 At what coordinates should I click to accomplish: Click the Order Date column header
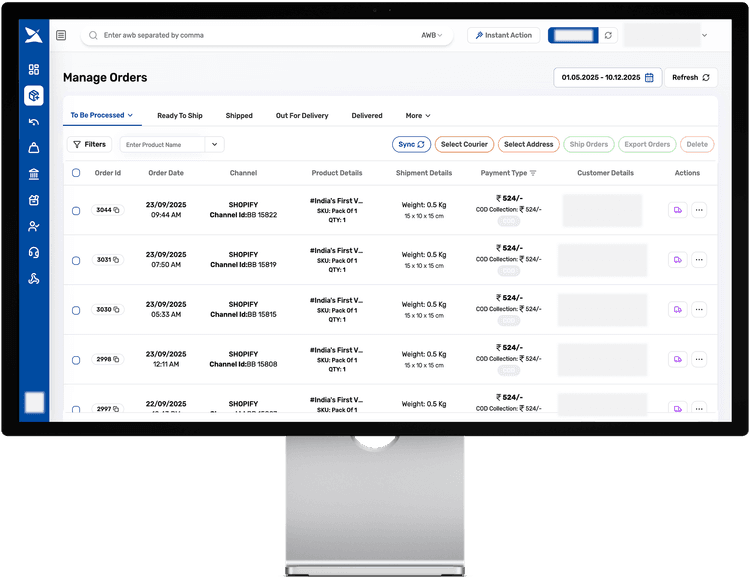tap(166, 173)
